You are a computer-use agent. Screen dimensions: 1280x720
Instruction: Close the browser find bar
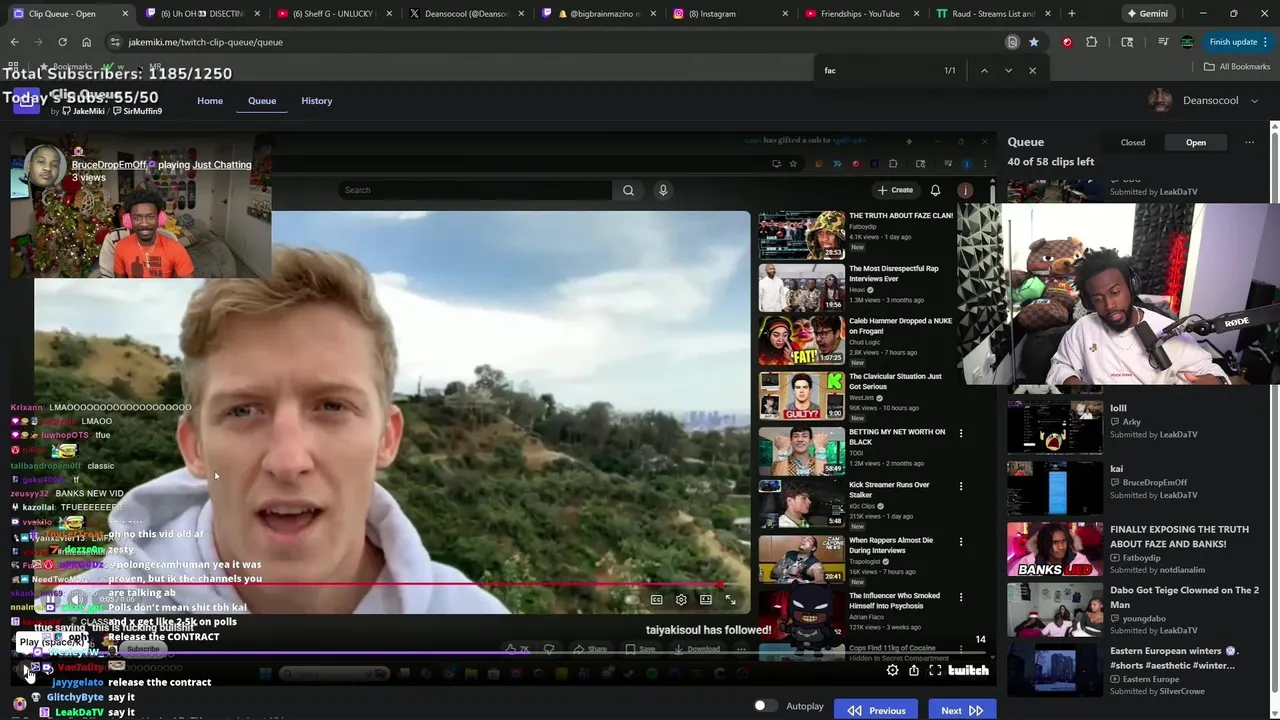tap(1032, 70)
